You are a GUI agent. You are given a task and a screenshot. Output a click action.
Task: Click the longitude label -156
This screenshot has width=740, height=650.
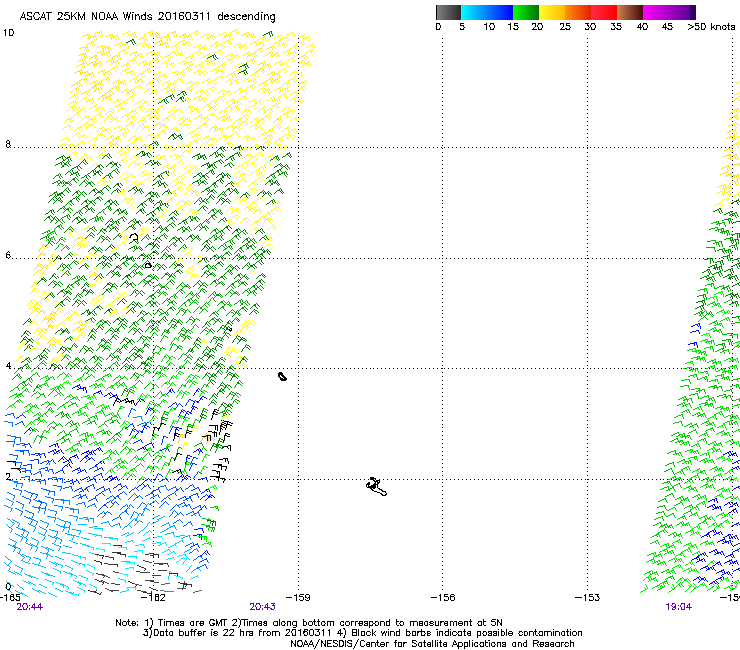pyautogui.click(x=443, y=598)
